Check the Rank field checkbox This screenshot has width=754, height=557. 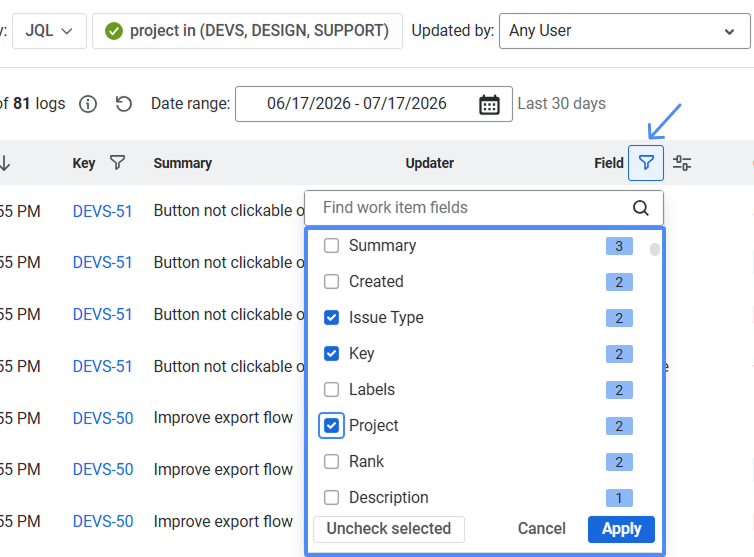331,461
